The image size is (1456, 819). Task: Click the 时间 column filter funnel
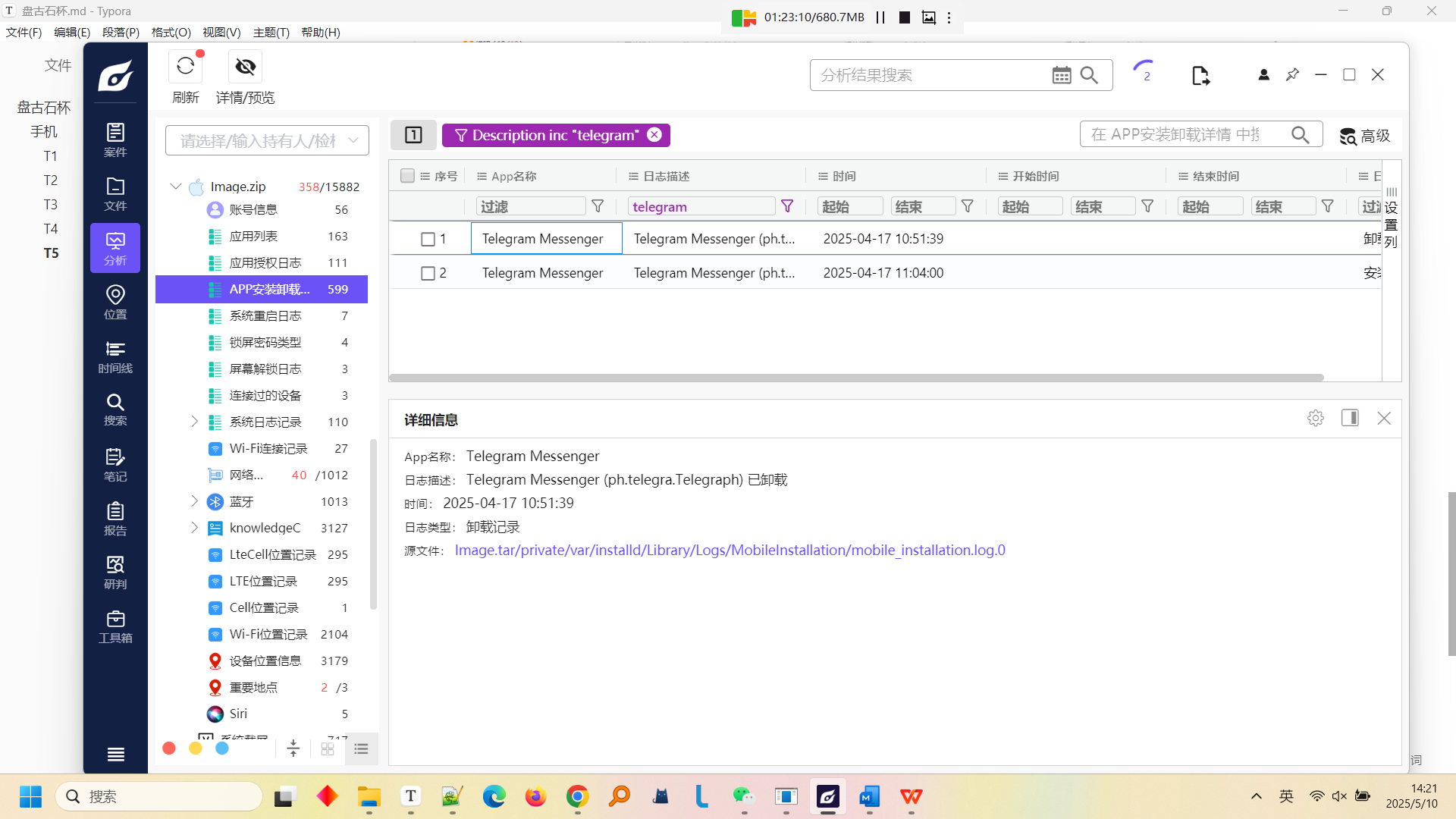tap(968, 206)
